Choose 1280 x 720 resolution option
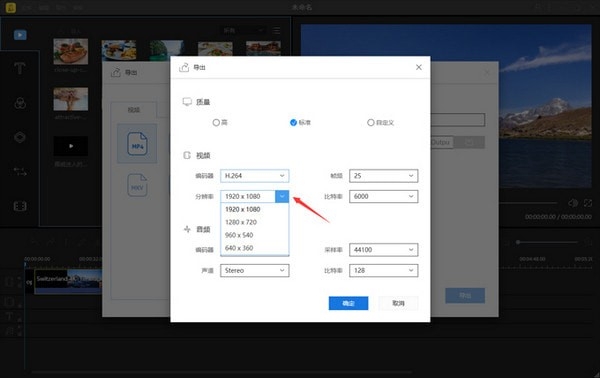The width and height of the screenshot is (600, 378). [x=254, y=222]
